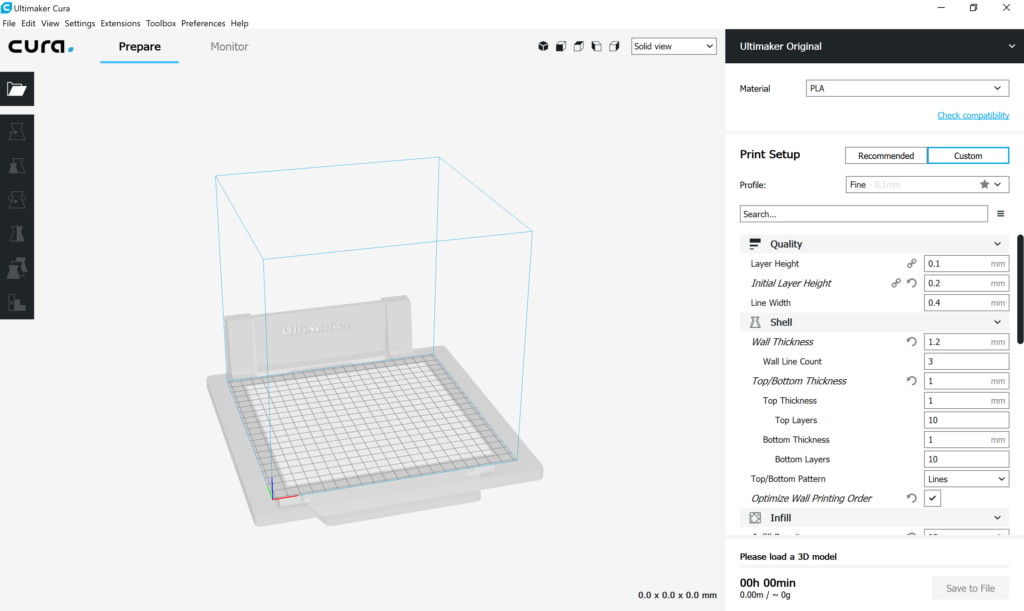Switch Print Setup to Recommended mode
Screen dimensions: 1024x611
coord(885,155)
